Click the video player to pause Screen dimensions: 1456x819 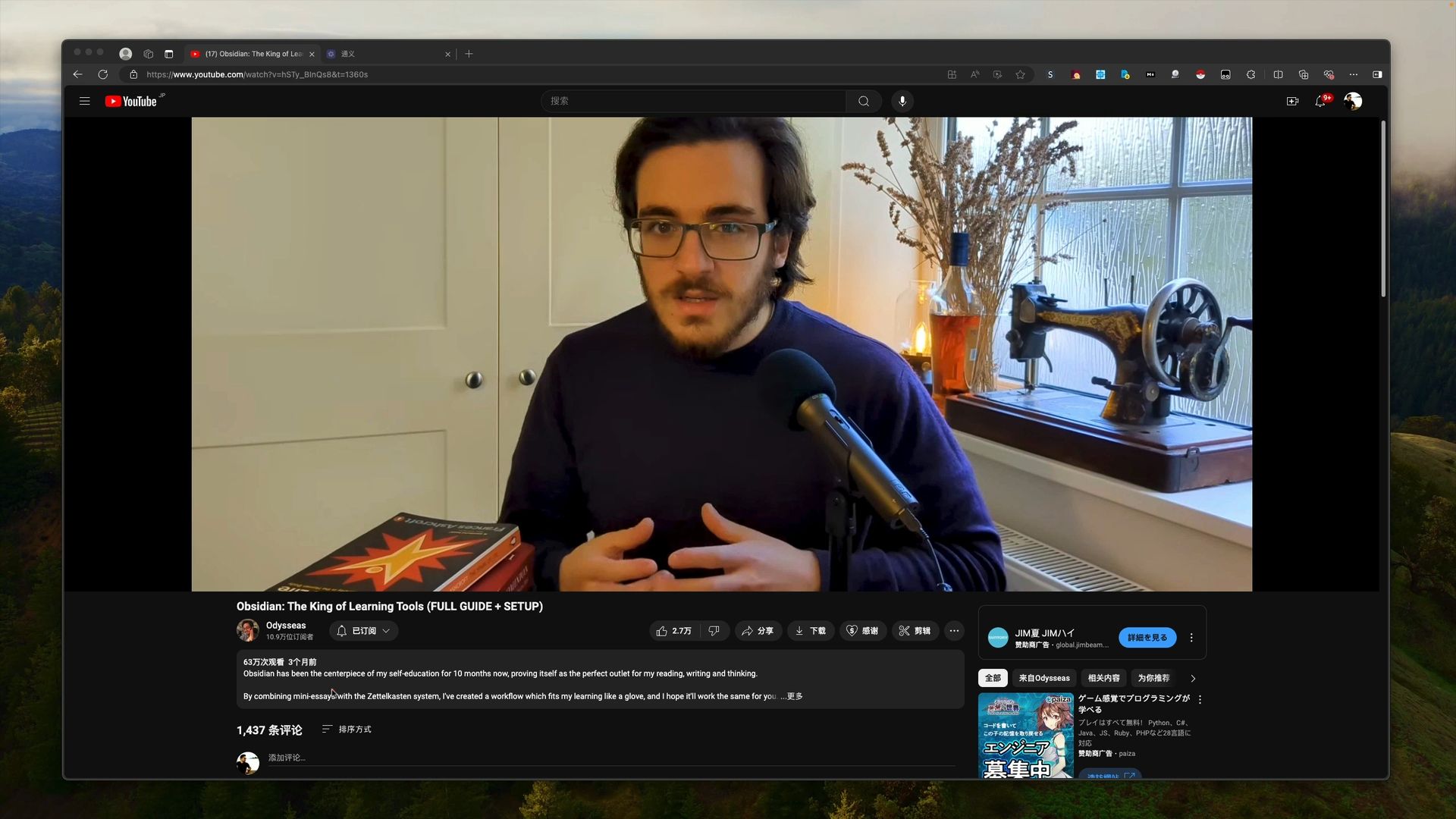[721, 354]
